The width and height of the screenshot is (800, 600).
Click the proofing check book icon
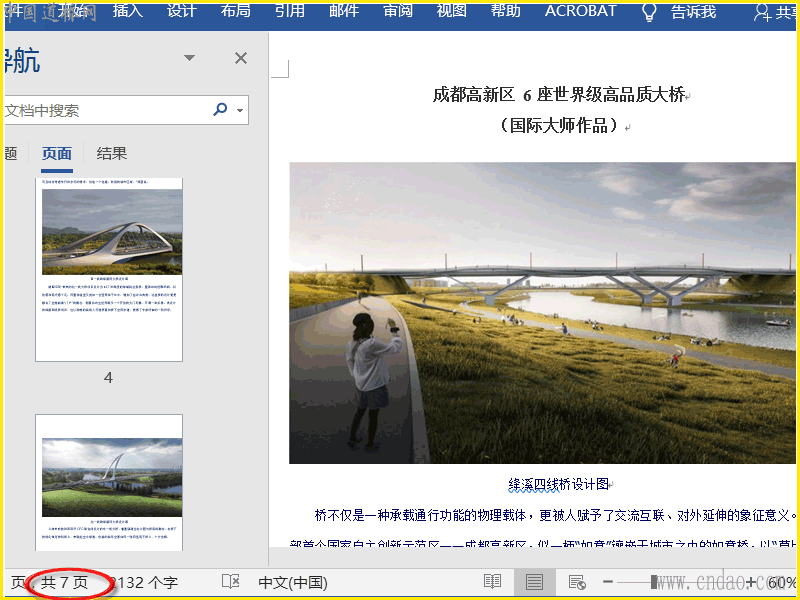point(231,582)
